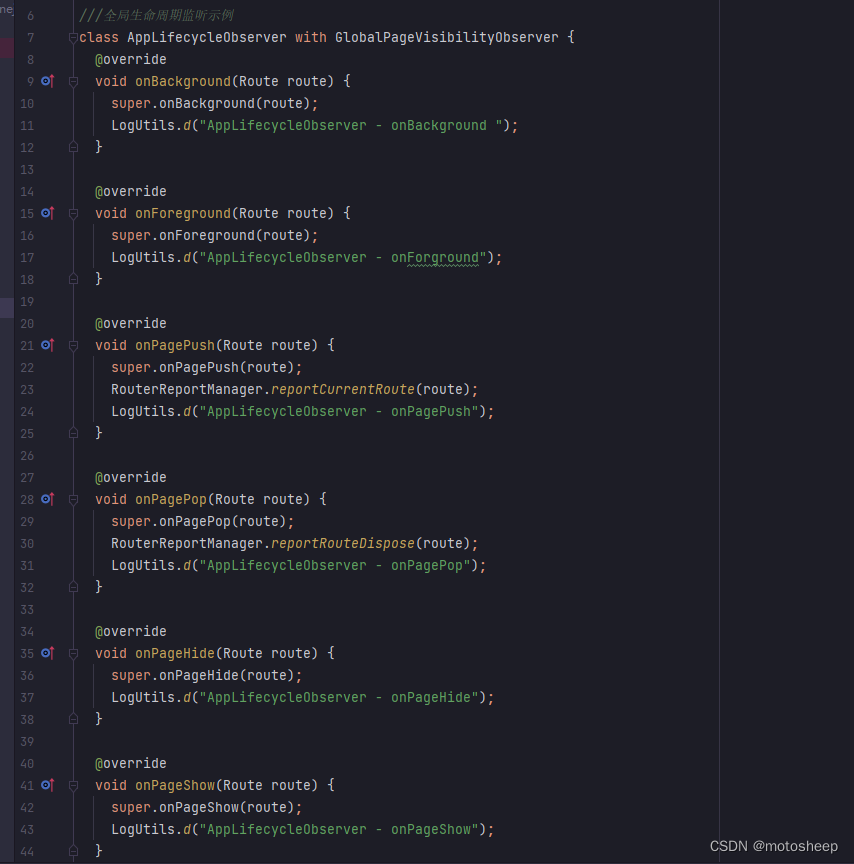The height and width of the screenshot is (864, 854).
Task: Click log string on line 11
Action: point(350,126)
